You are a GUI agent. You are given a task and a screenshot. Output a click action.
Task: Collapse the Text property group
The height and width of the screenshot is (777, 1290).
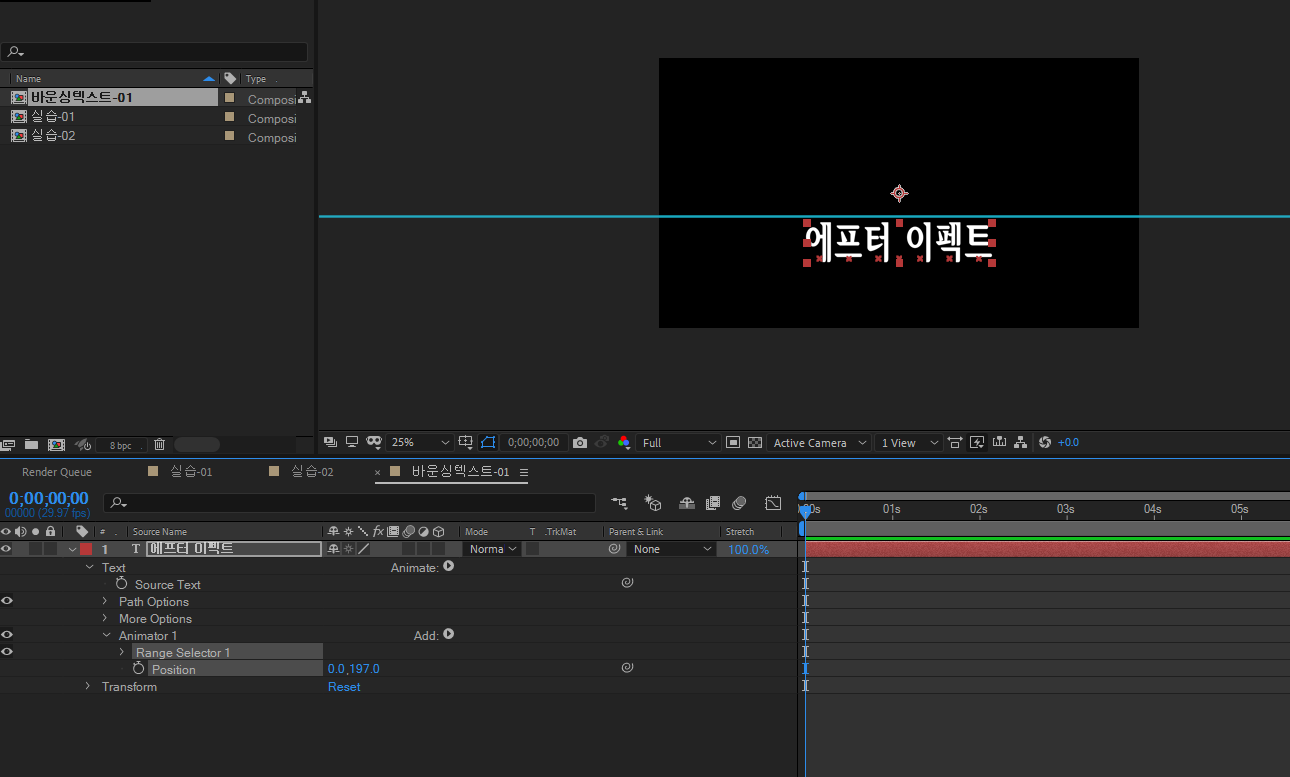[x=90, y=568]
